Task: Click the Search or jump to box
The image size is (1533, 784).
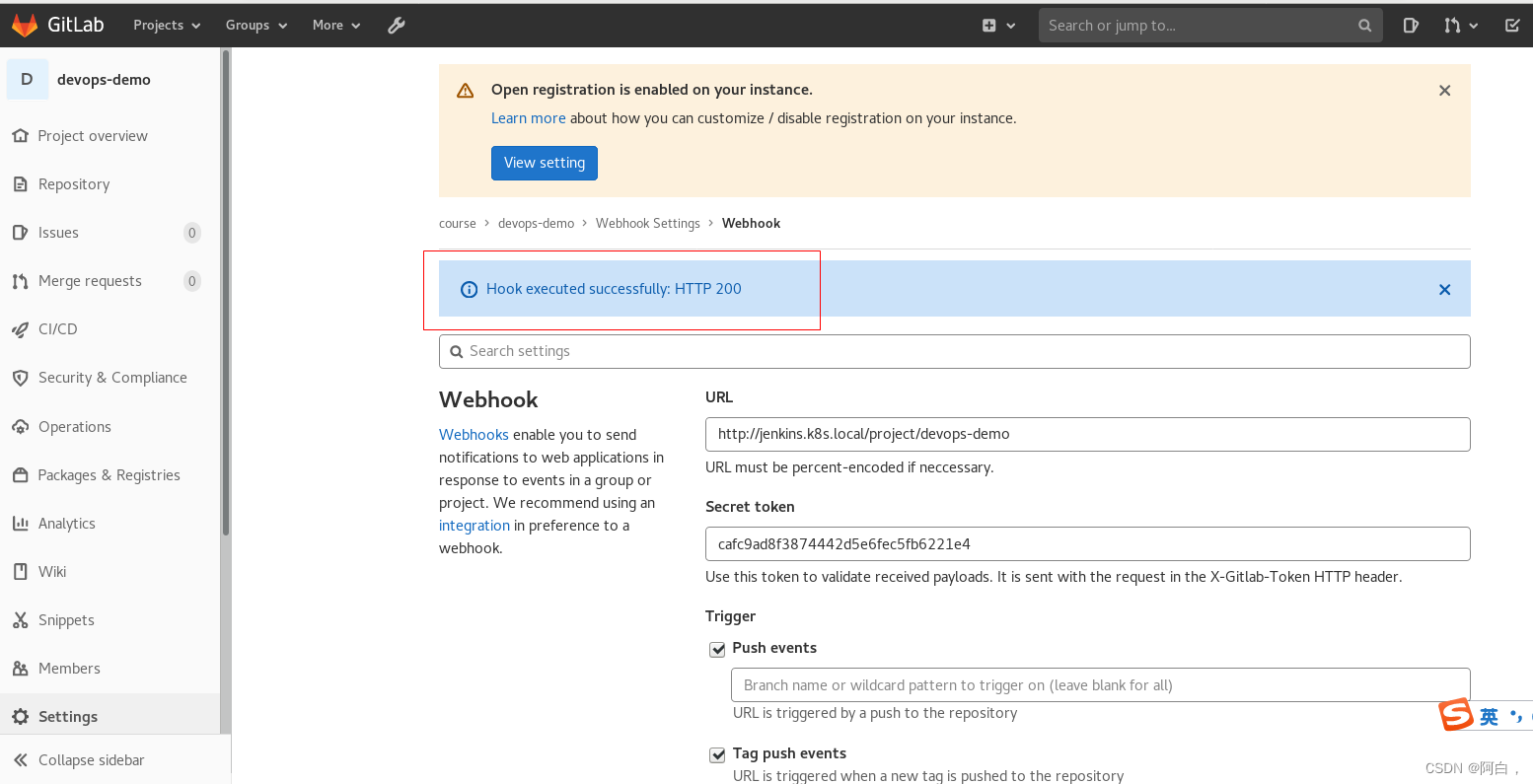Action: pyautogui.click(x=1210, y=26)
